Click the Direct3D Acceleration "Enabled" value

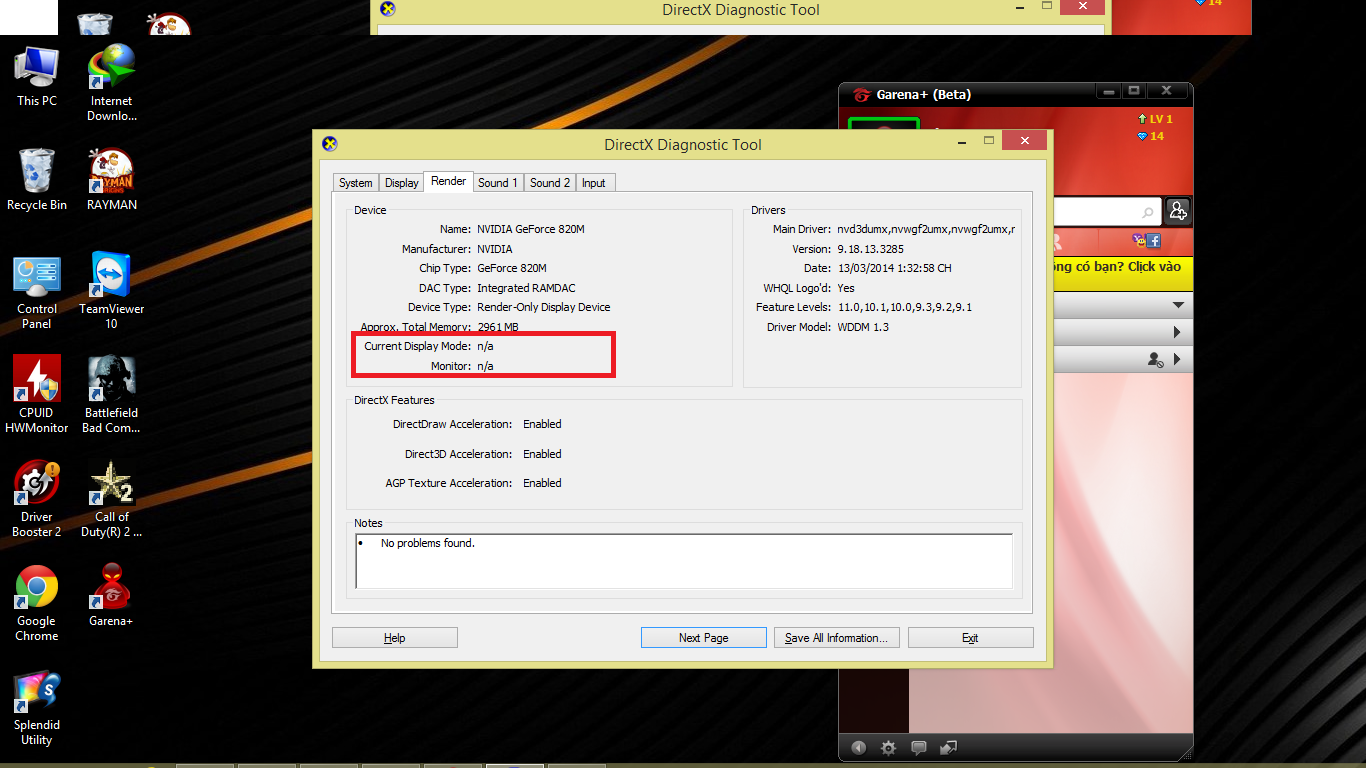542,454
